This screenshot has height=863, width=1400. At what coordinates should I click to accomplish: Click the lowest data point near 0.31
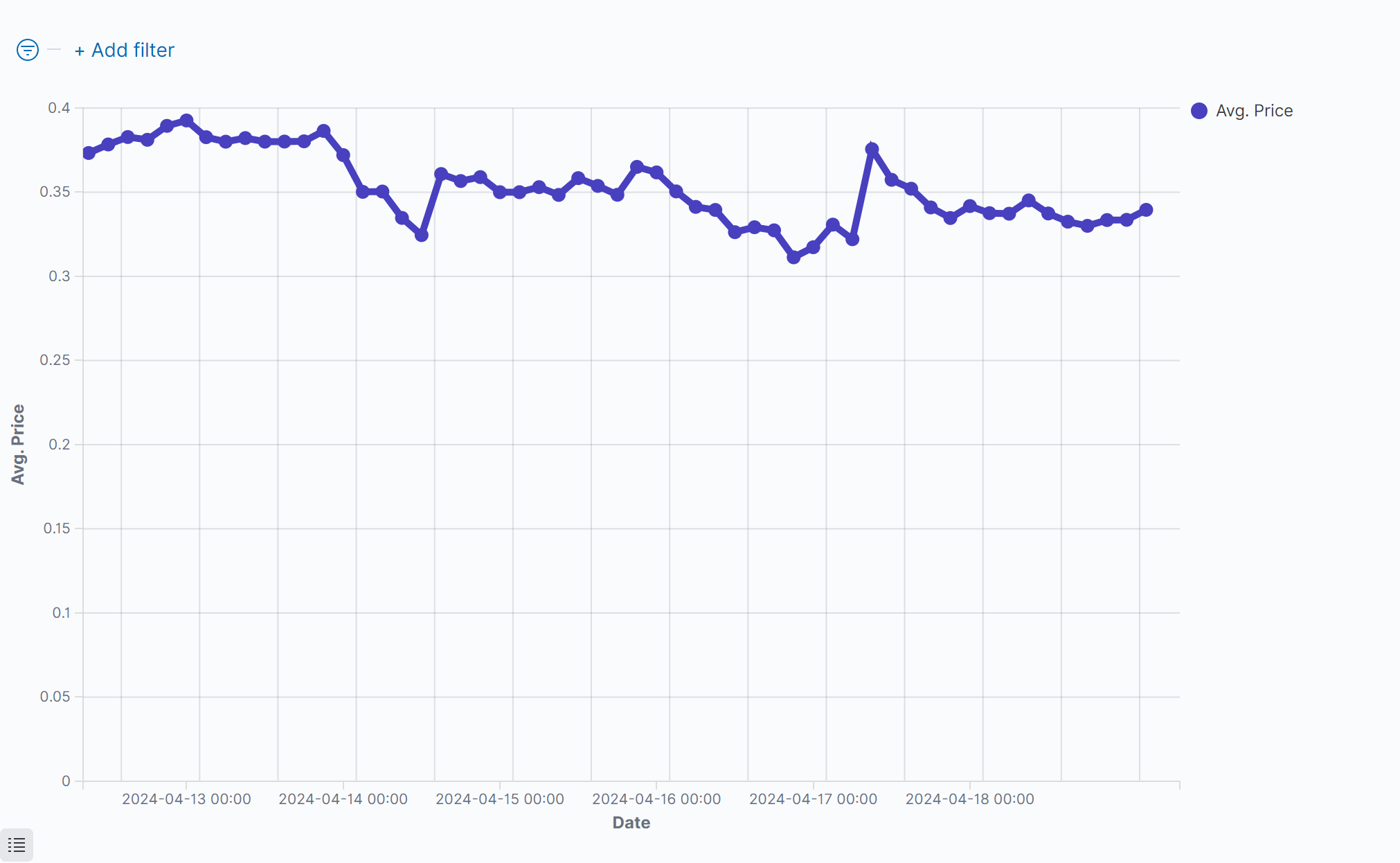pyautogui.click(x=793, y=257)
